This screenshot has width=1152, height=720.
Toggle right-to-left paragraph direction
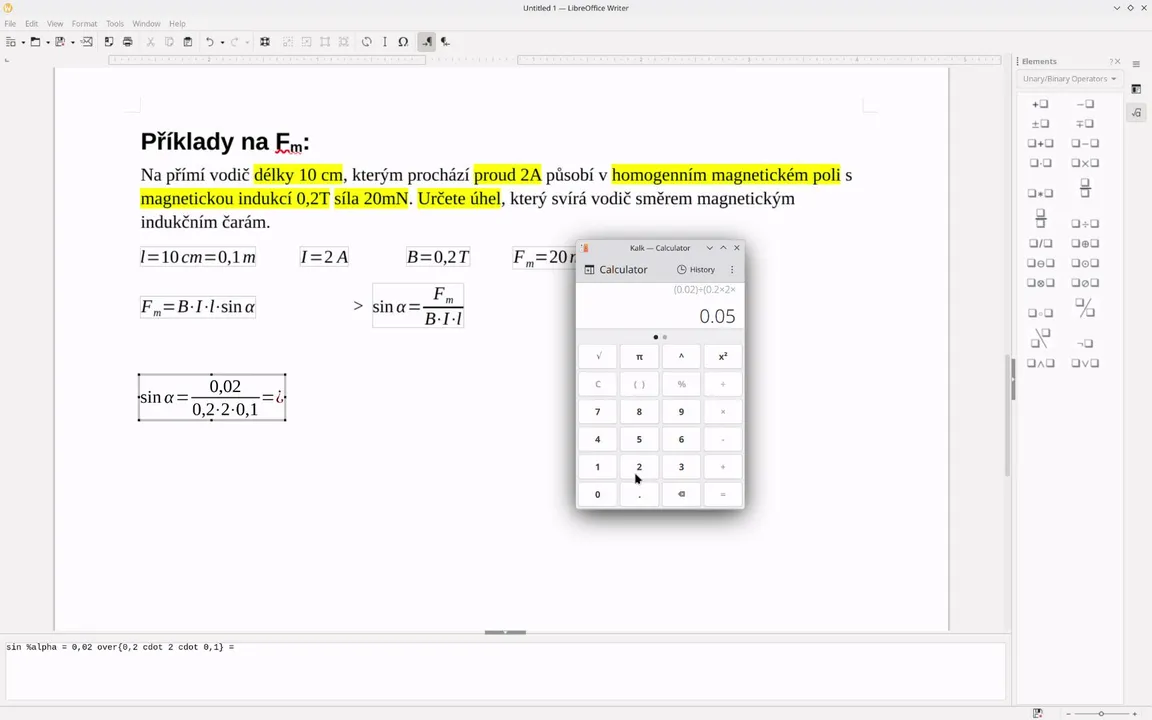(445, 42)
